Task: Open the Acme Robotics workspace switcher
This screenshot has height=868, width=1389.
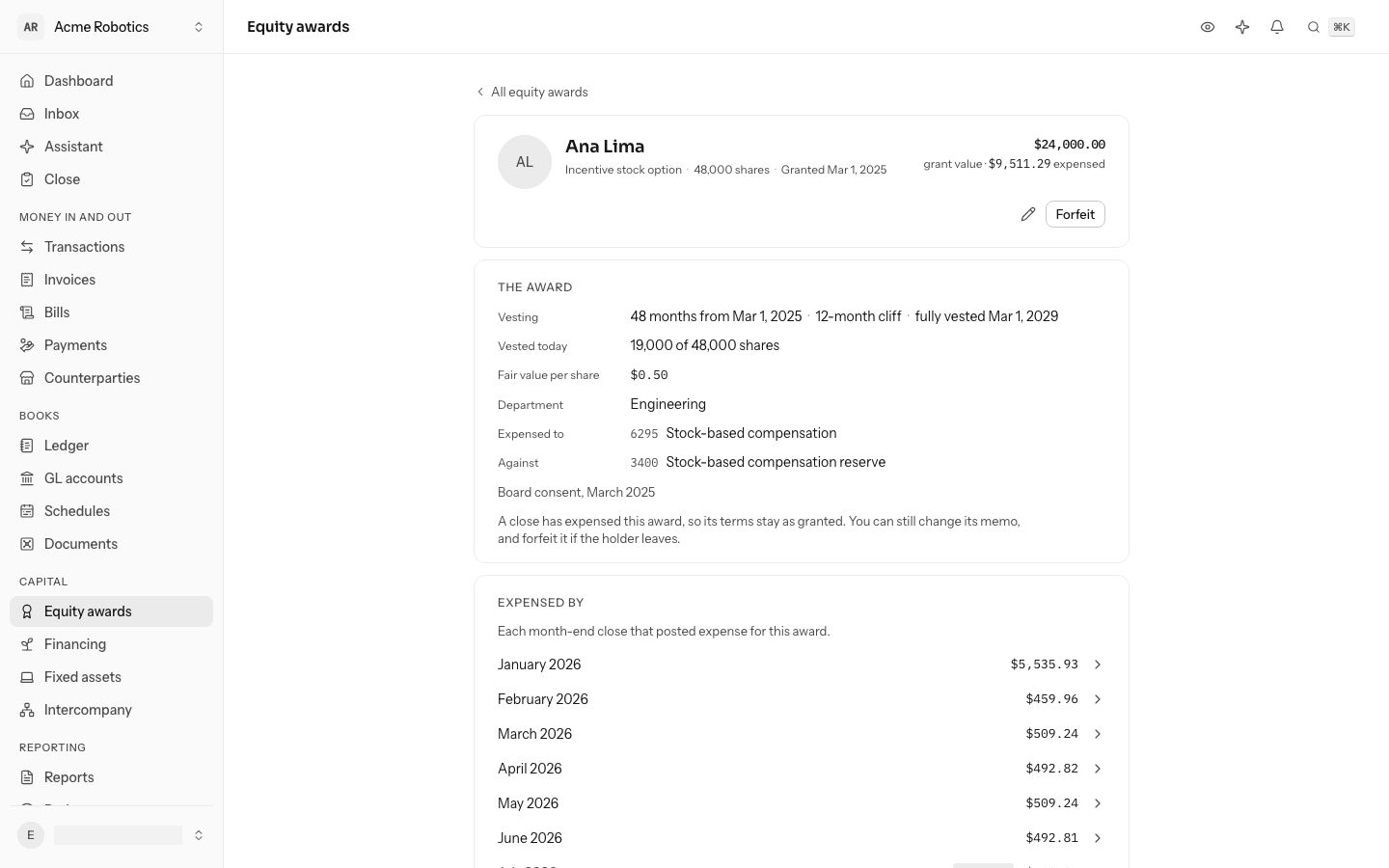Action: tap(112, 27)
